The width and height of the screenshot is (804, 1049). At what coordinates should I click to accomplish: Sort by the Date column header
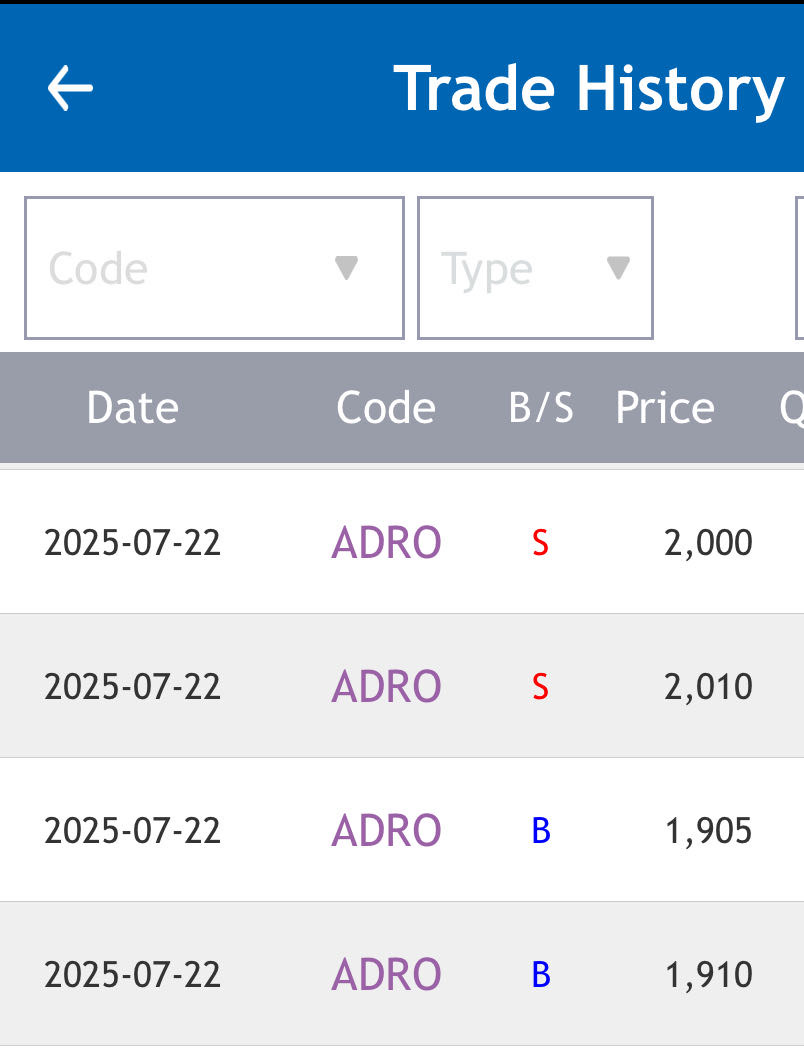pos(132,408)
